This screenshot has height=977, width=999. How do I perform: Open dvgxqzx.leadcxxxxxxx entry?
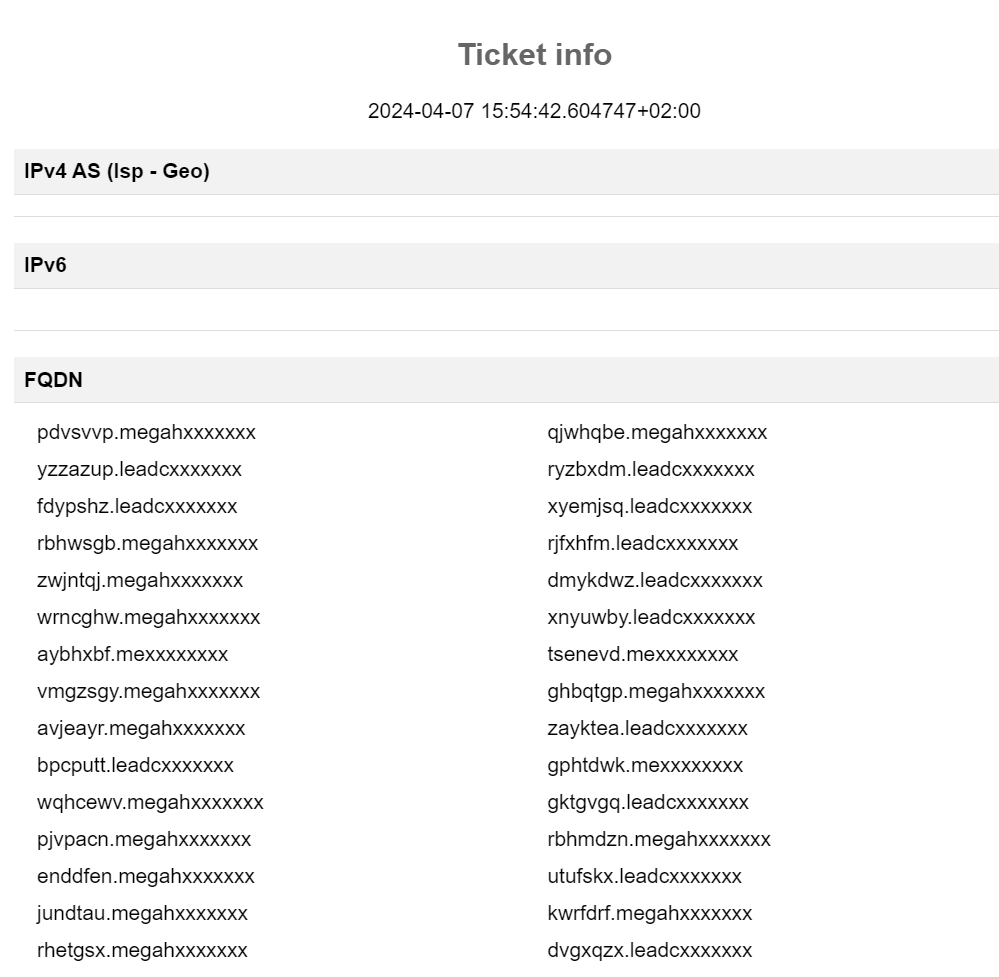649,950
